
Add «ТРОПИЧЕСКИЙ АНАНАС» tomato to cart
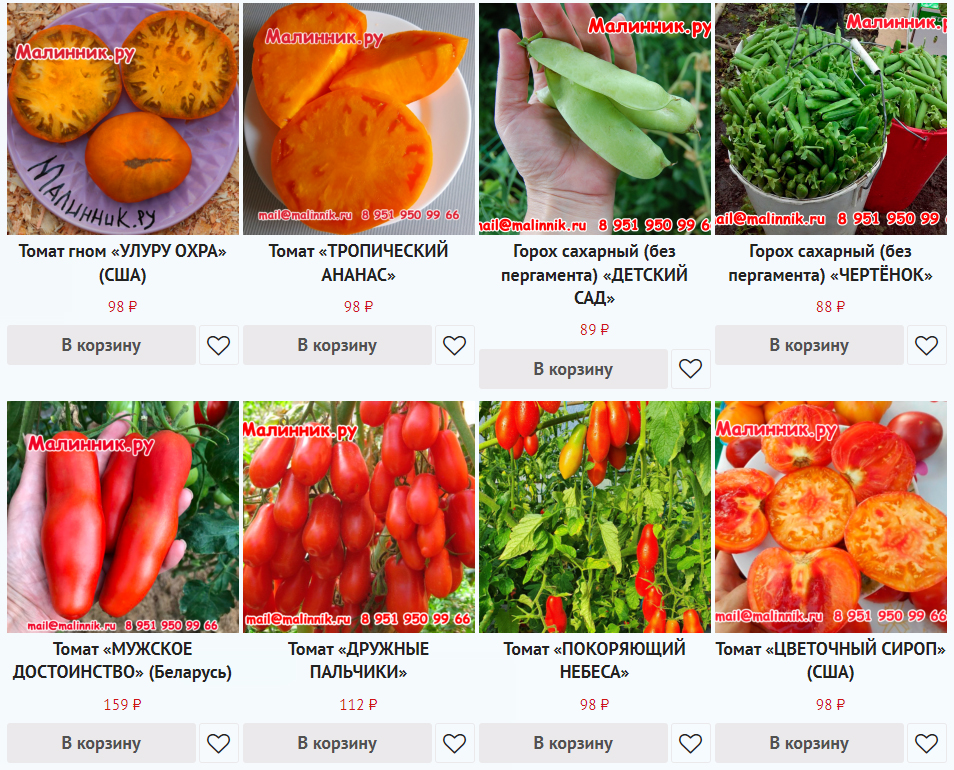pyautogui.click(x=338, y=345)
